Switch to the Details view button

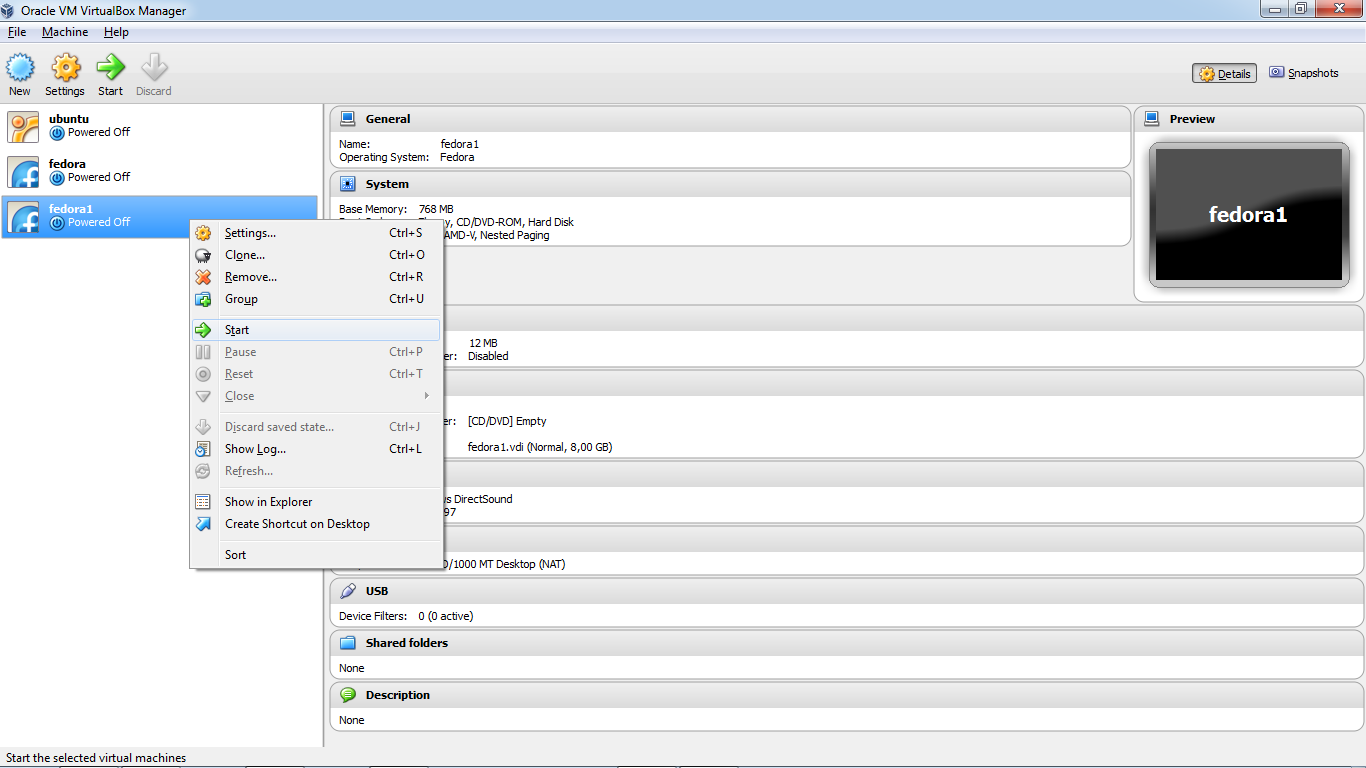pyautogui.click(x=1224, y=73)
